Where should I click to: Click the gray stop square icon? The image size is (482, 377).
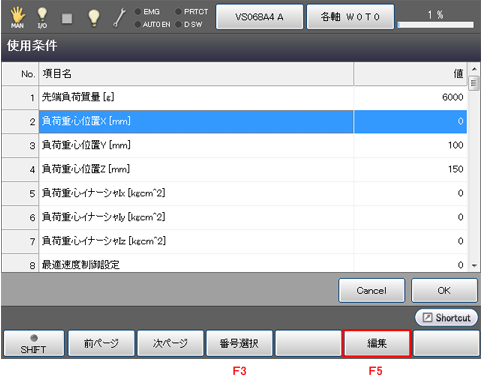(67, 19)
